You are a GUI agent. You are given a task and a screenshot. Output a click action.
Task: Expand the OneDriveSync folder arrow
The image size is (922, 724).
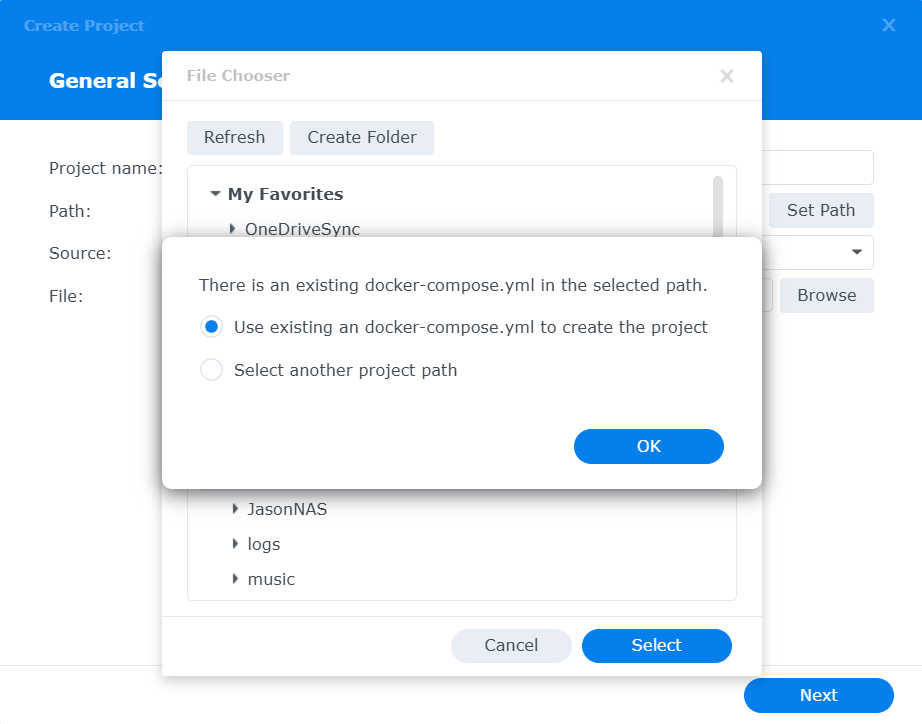(x=233, y=229)
